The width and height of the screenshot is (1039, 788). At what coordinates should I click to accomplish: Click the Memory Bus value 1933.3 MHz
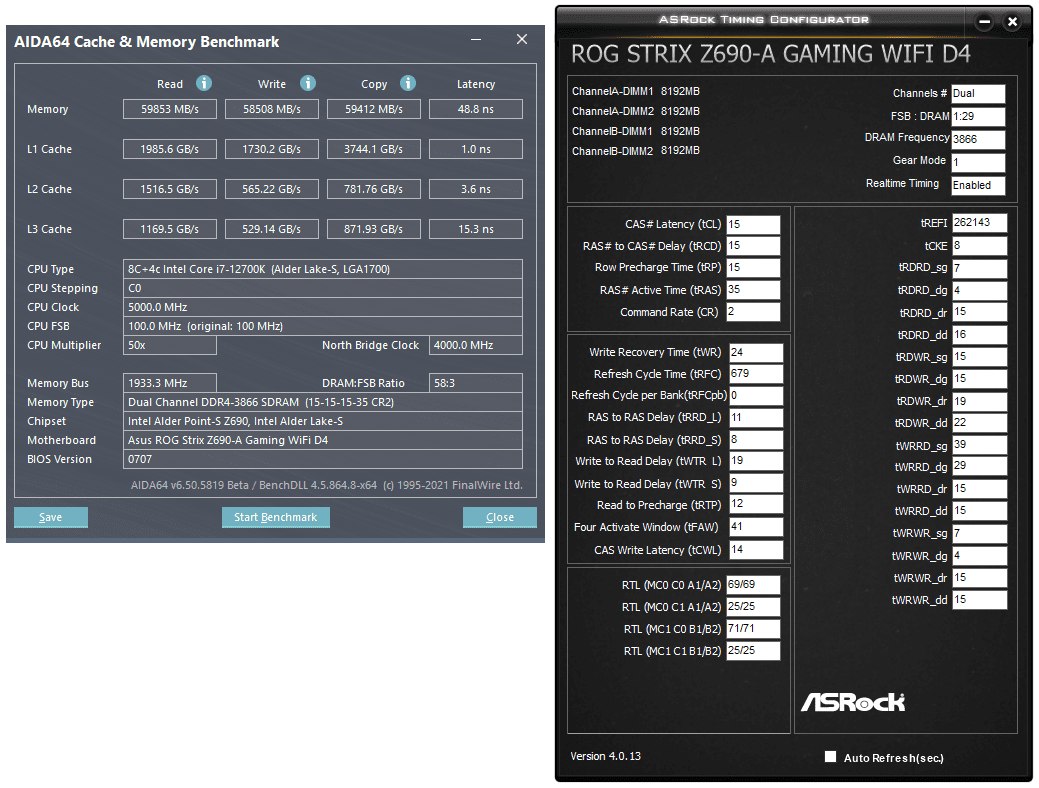(x=170, y=383)
